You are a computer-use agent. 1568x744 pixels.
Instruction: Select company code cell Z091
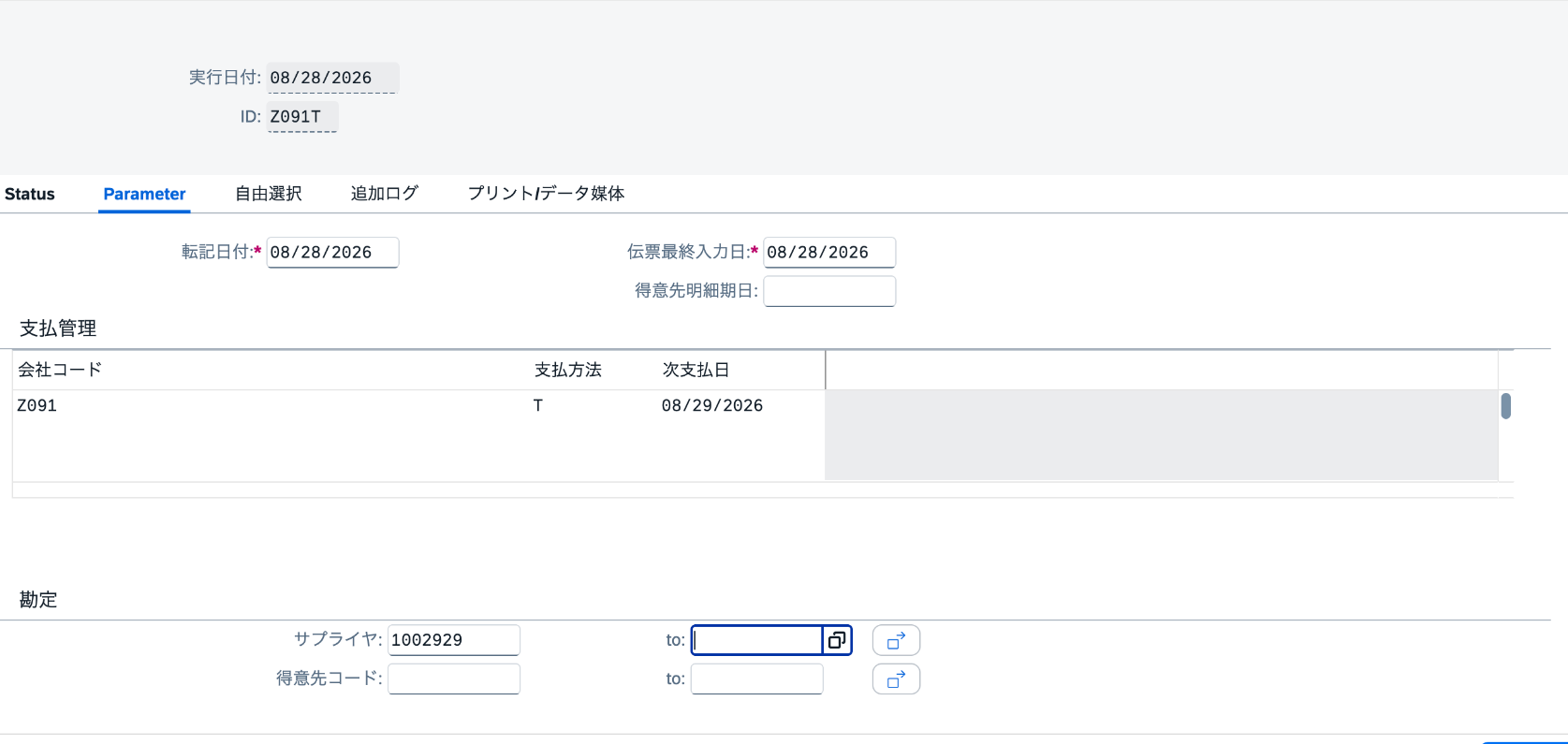271,405
